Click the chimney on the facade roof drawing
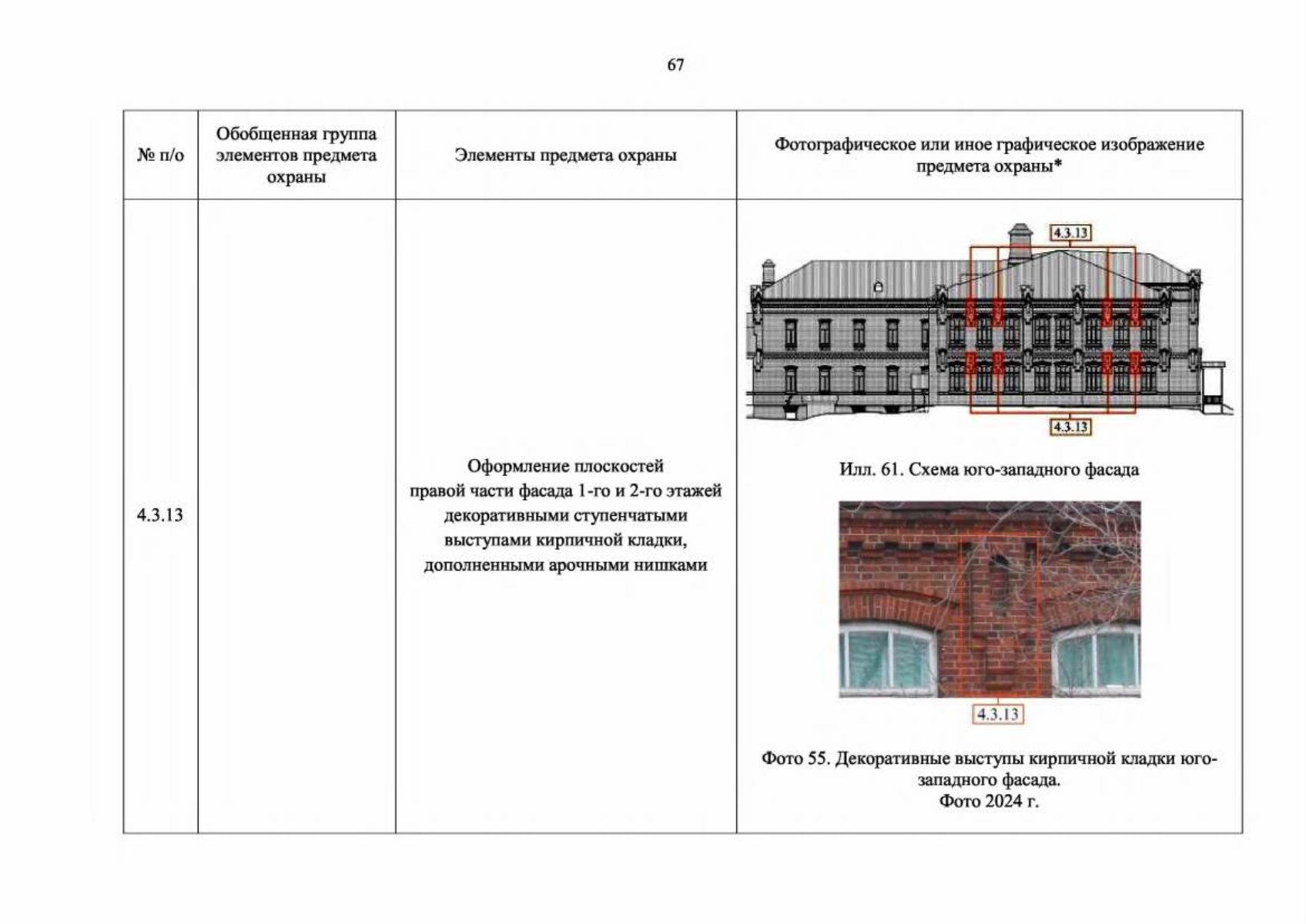 click(1020, 240)
